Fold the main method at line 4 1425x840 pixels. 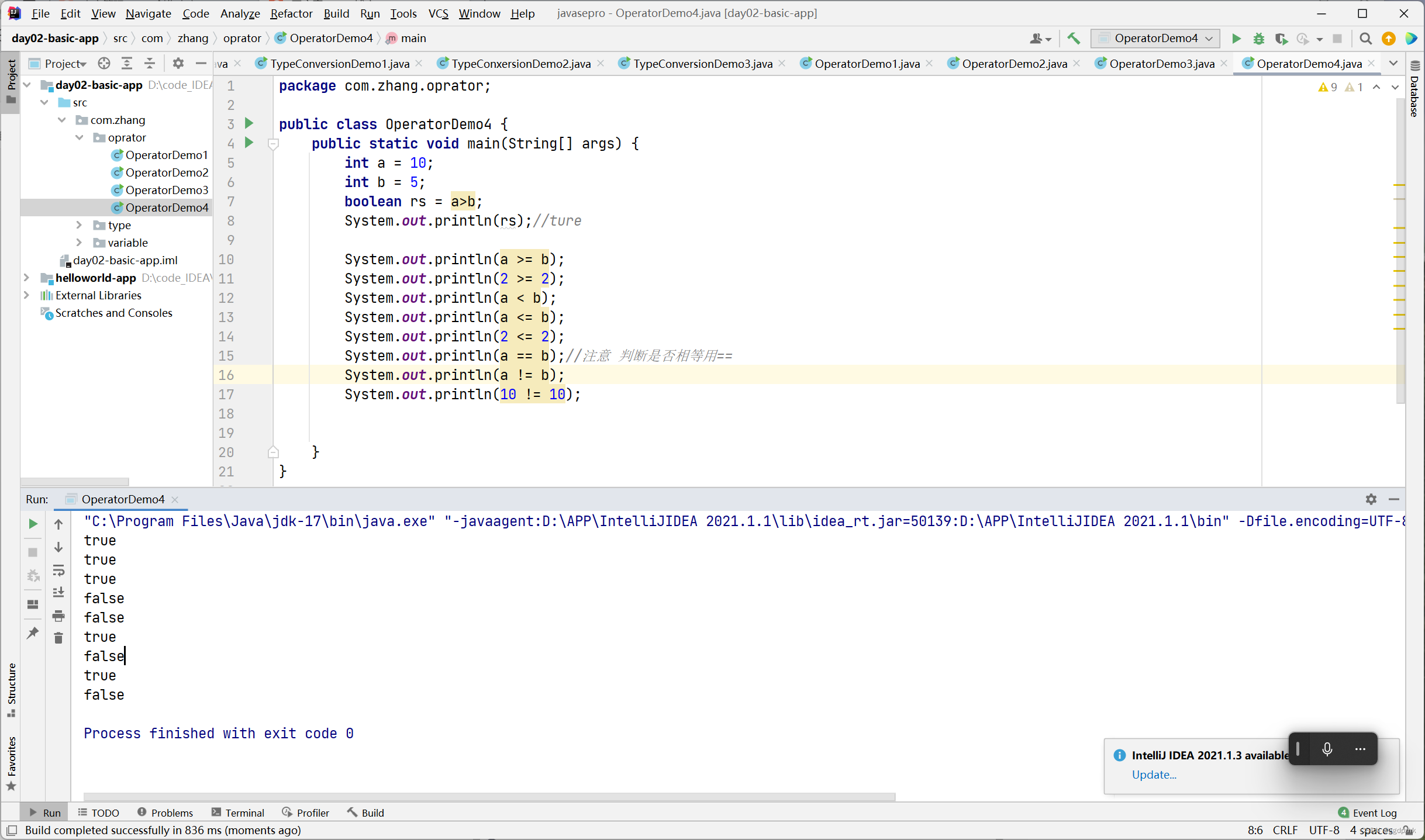(273, 143)
